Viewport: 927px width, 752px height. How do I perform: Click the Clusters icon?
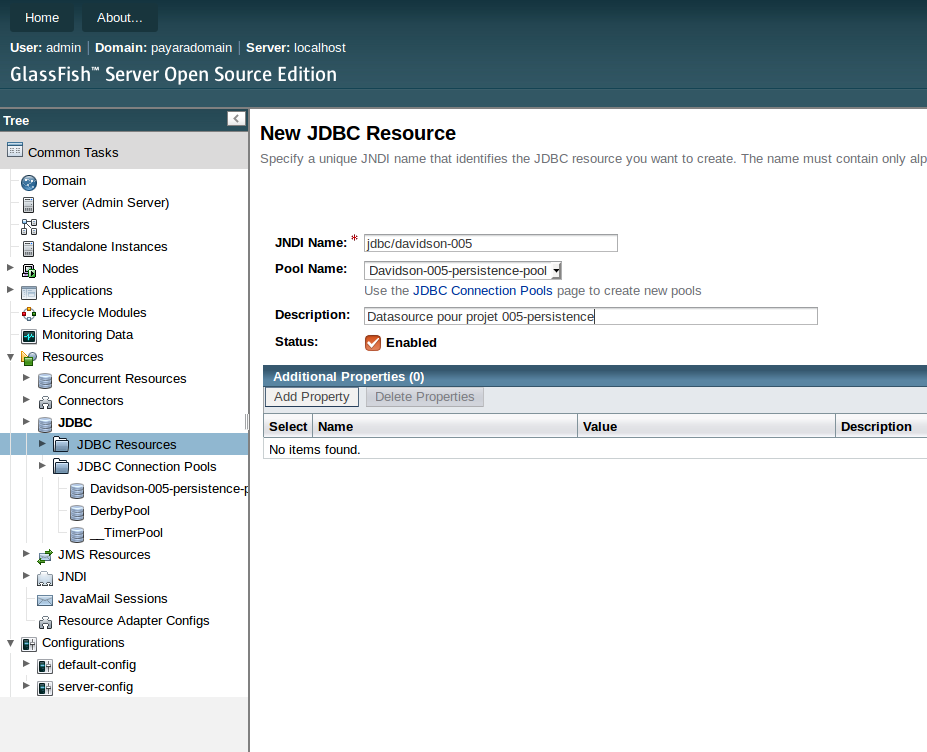click(28, 226)
